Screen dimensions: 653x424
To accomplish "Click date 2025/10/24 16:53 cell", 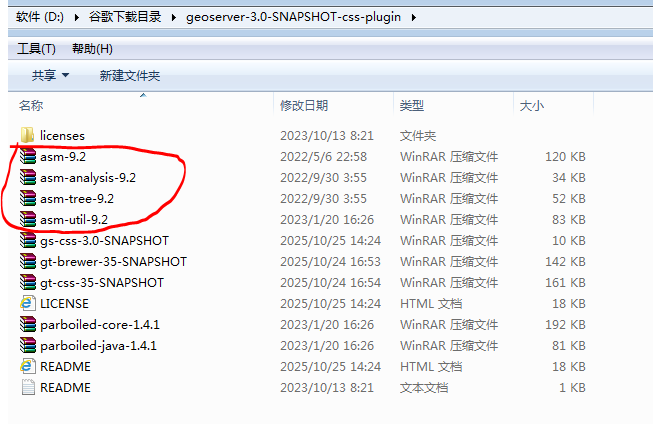I will coord(330,262).
